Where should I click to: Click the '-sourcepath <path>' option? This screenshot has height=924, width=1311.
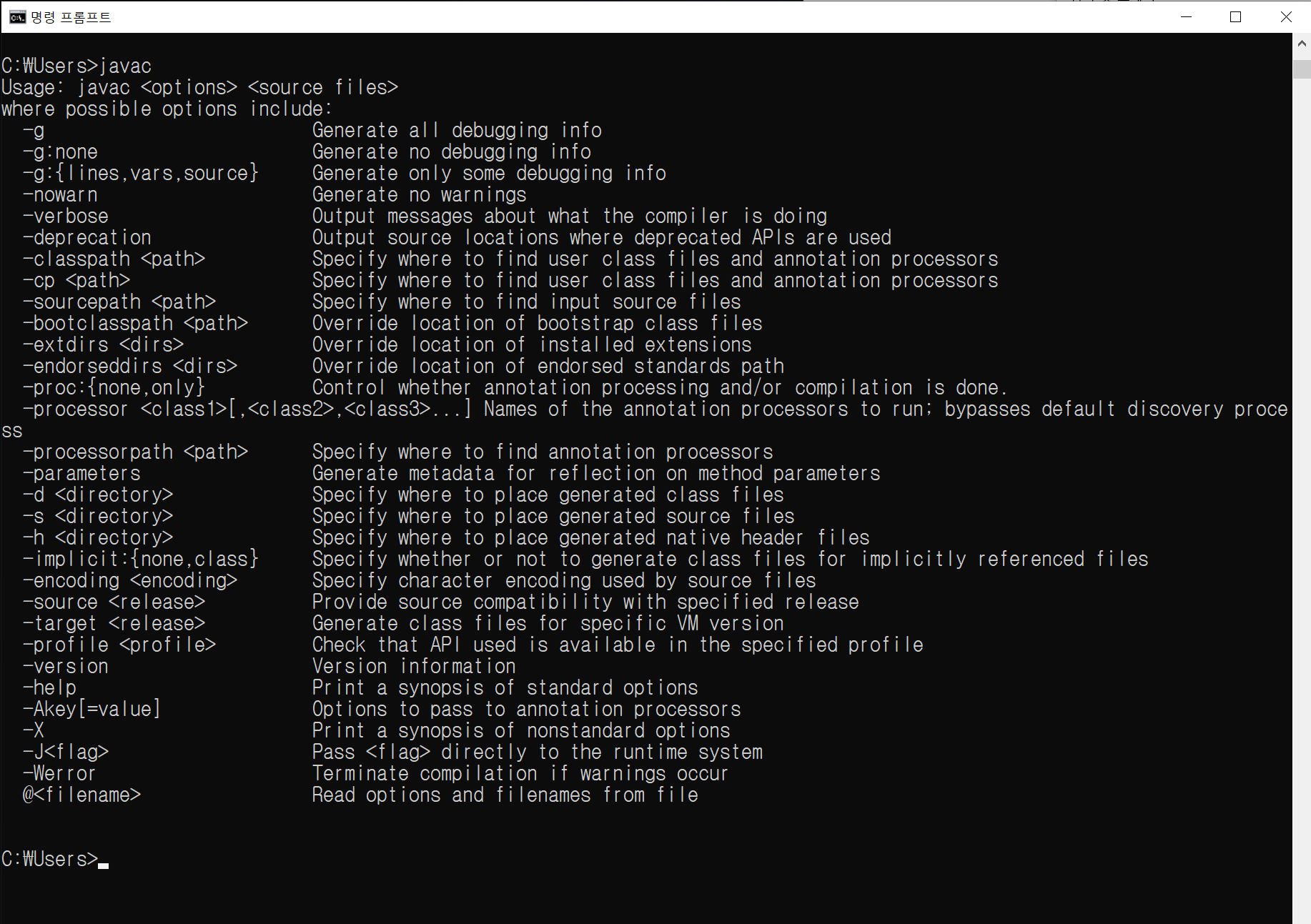tap(119, 302)
